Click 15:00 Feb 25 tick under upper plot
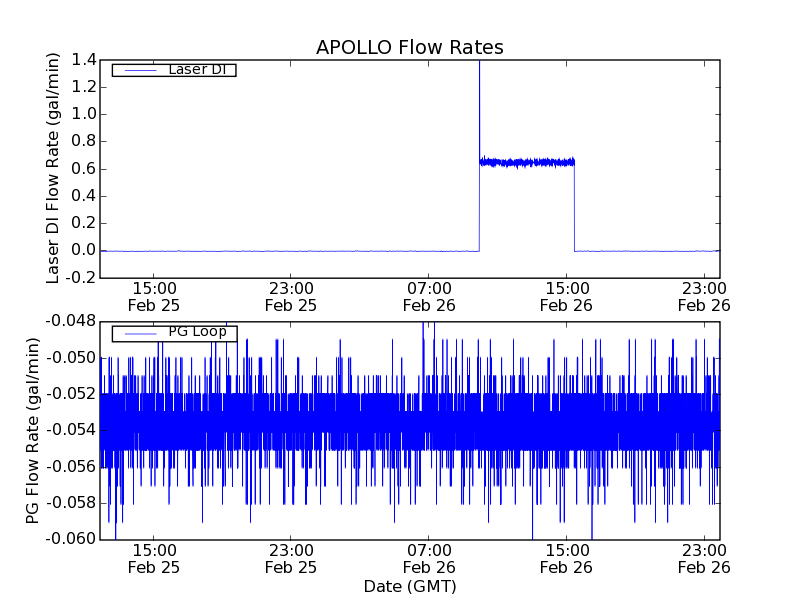The height and width of the screenshot is (600, 800). pos(152,296)
